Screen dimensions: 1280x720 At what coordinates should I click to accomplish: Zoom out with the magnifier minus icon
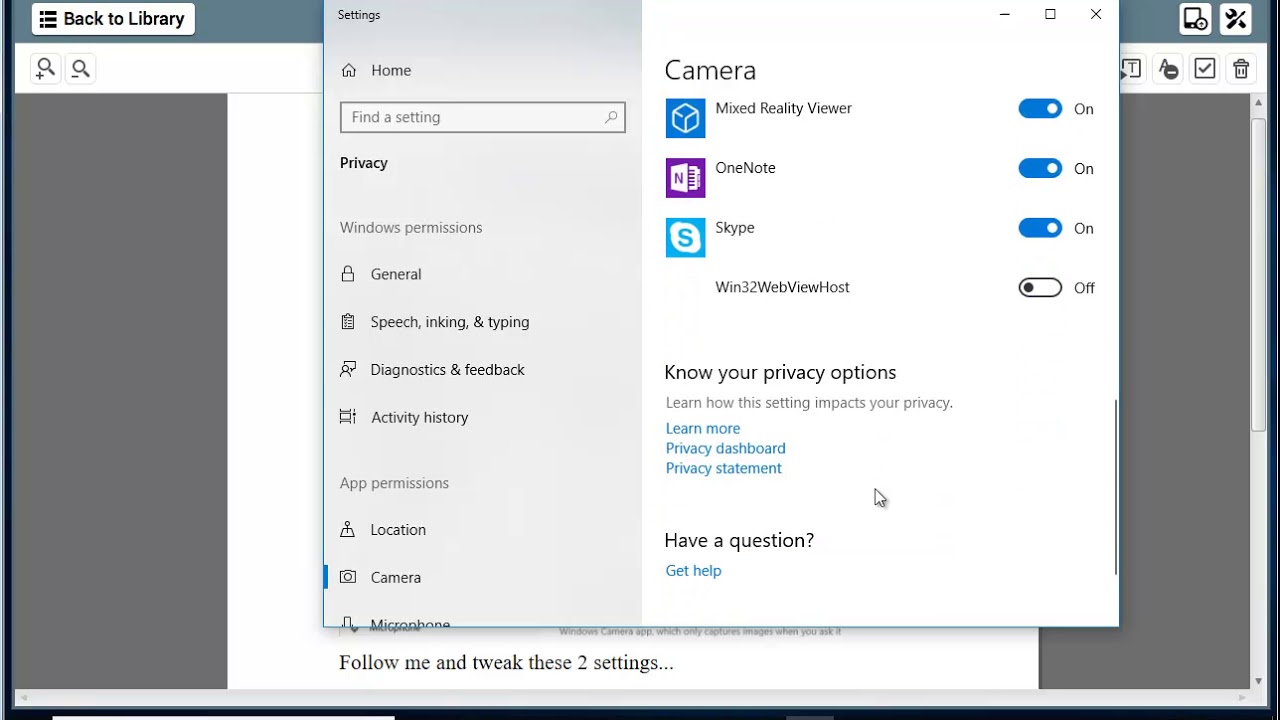pyautogui.click(x=81, y=68)
